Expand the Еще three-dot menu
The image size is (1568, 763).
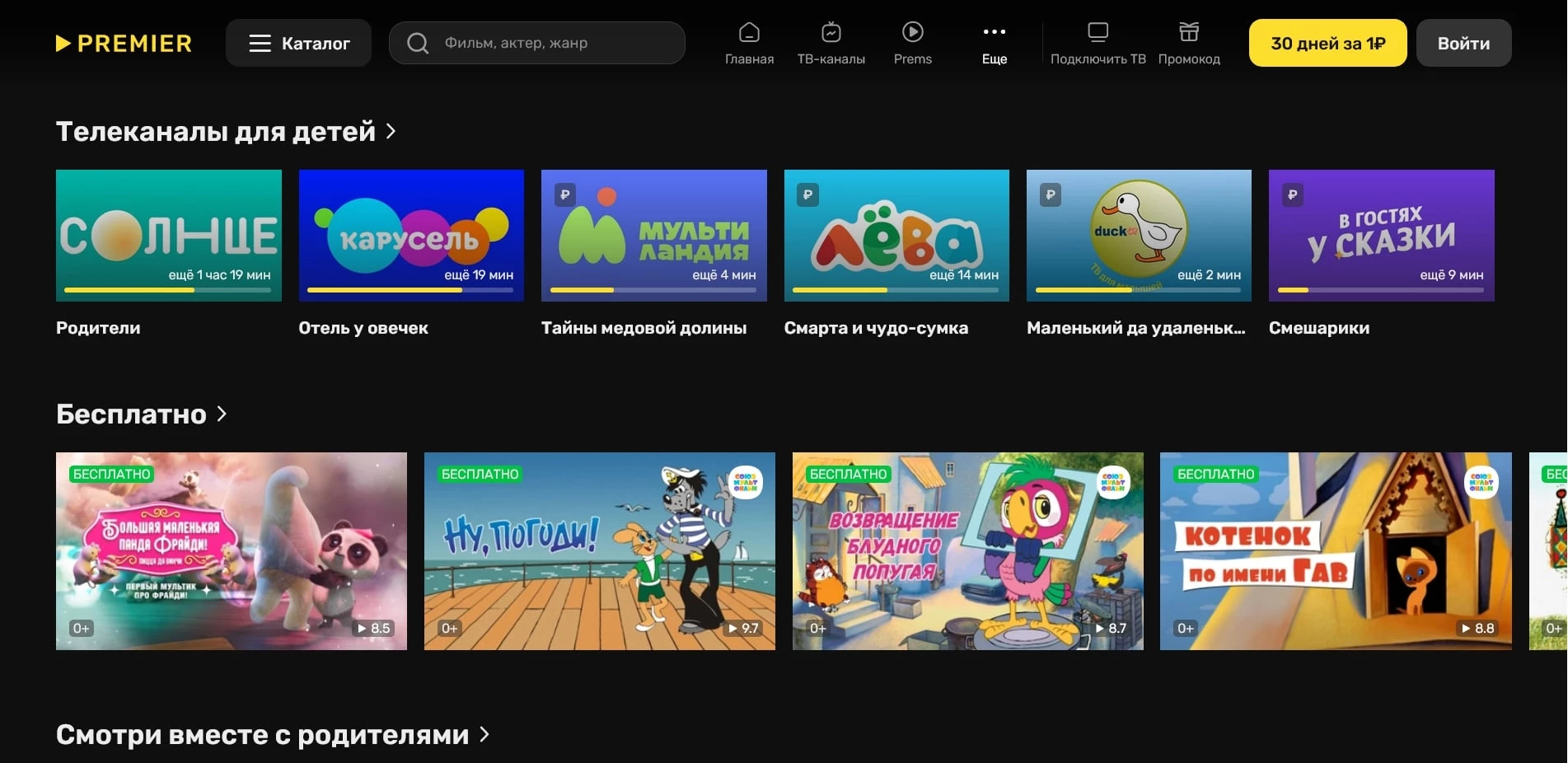(994, 33)
